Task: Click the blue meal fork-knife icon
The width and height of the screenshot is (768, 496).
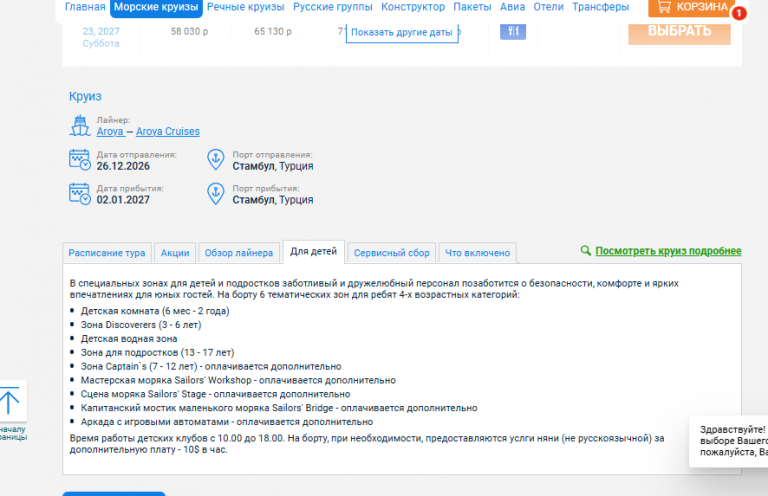Action: tap(513, 31)
